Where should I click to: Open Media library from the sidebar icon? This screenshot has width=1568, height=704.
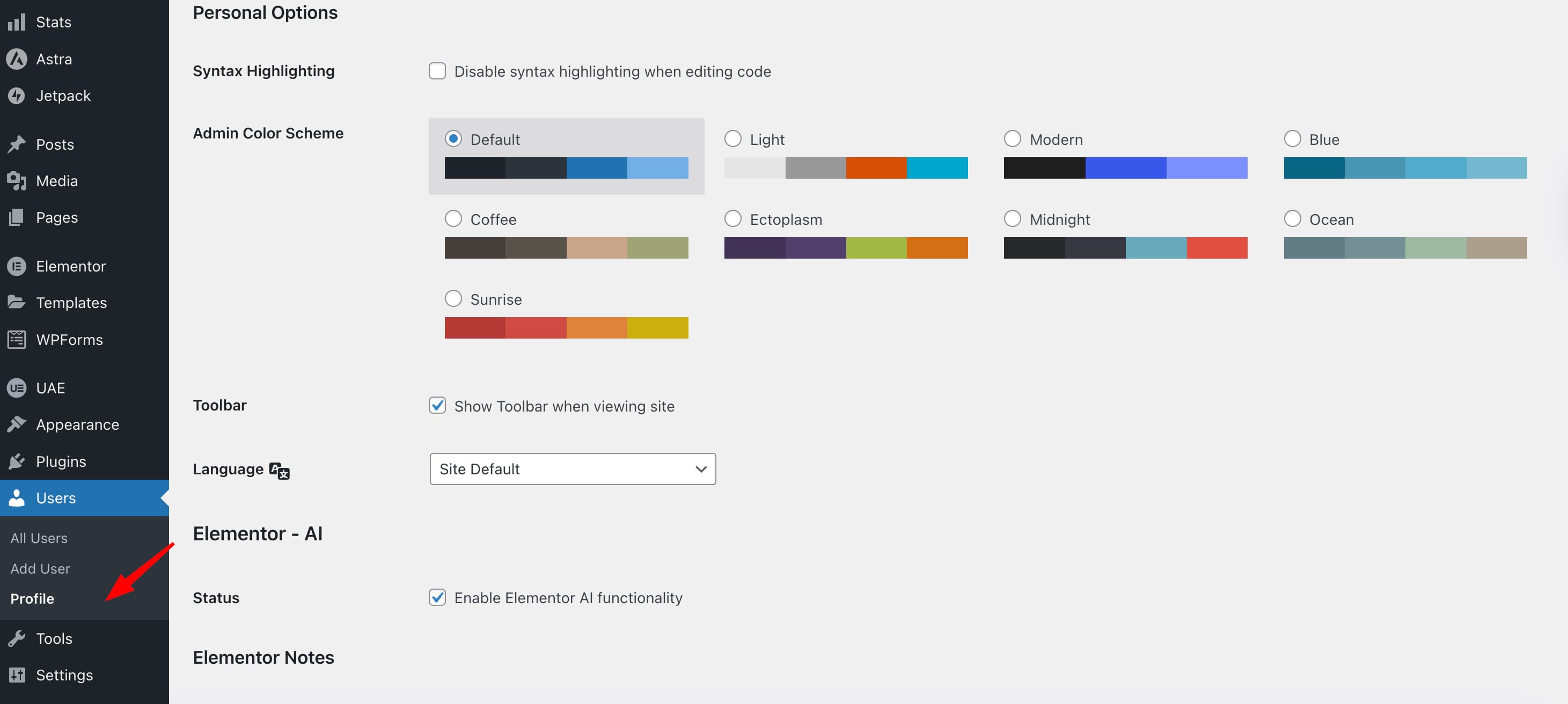coord(17,181)
